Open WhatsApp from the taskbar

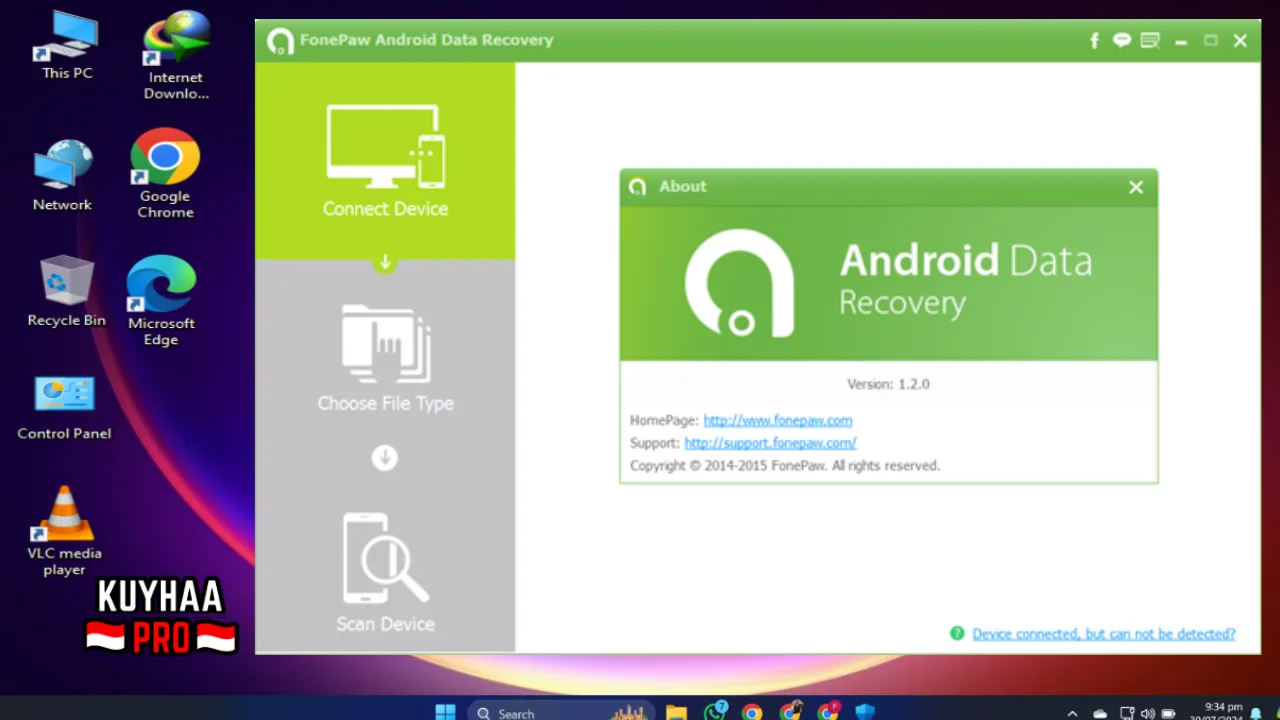pos(715,711)
